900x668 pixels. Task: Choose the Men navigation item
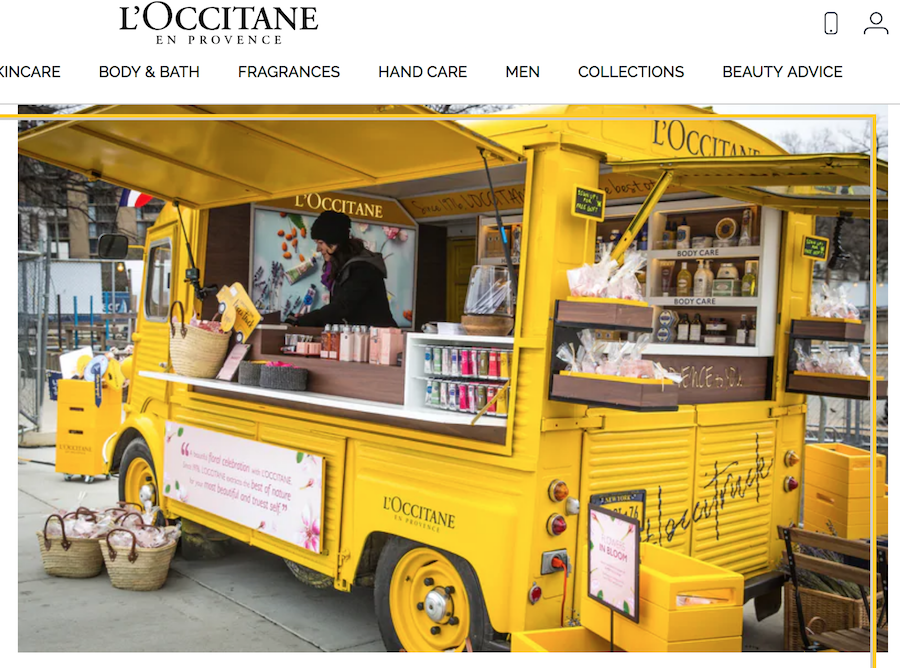pyautogui.click(x=522, y=72)
